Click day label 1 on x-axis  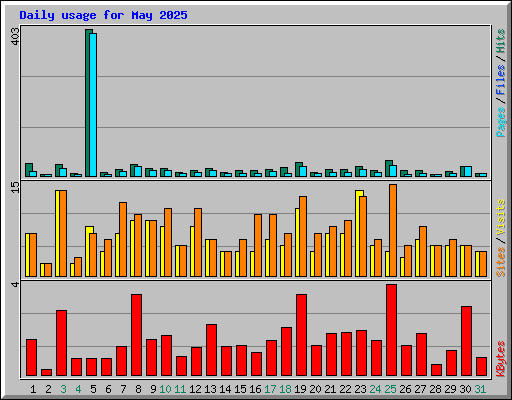point(33,389)
